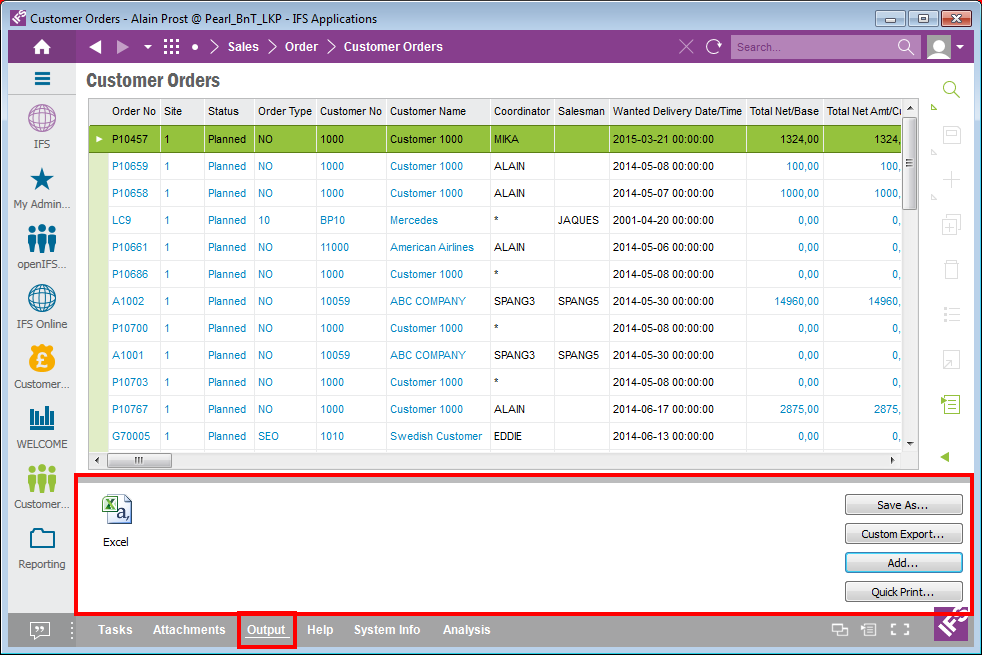
Task: Click the Home icon in the header
Action: pyautogui.click(x=41, y=47)
